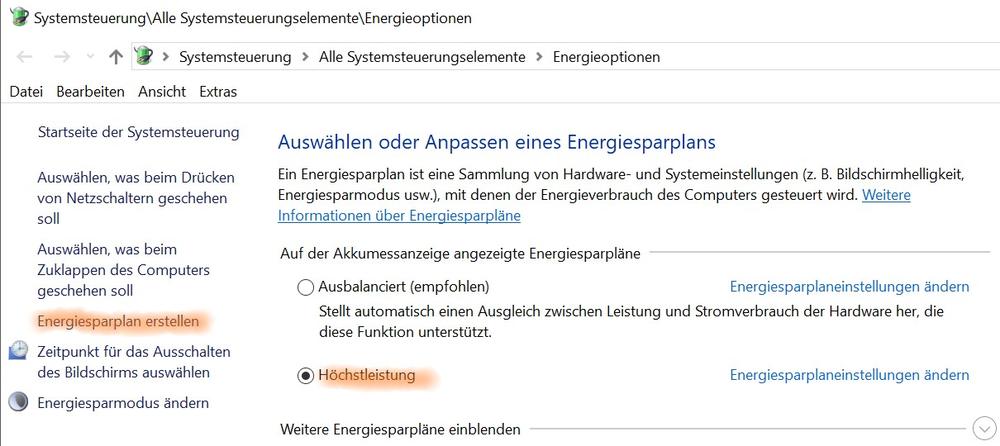The image size is (1000, 446).
Task: Open the recent locations dropdown arrow
Action: point(90,57)
